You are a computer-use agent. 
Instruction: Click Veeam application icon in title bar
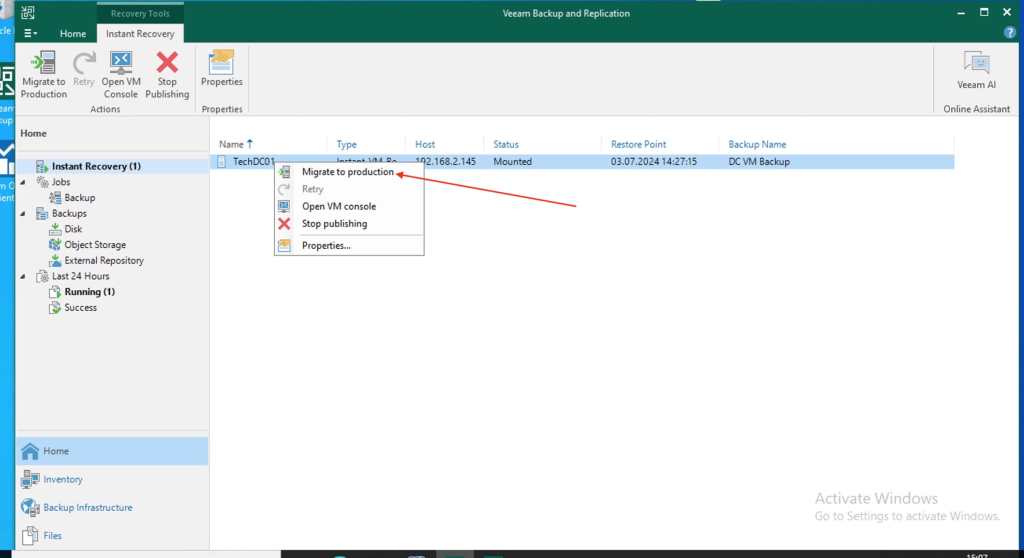click(x=27, y=12)
